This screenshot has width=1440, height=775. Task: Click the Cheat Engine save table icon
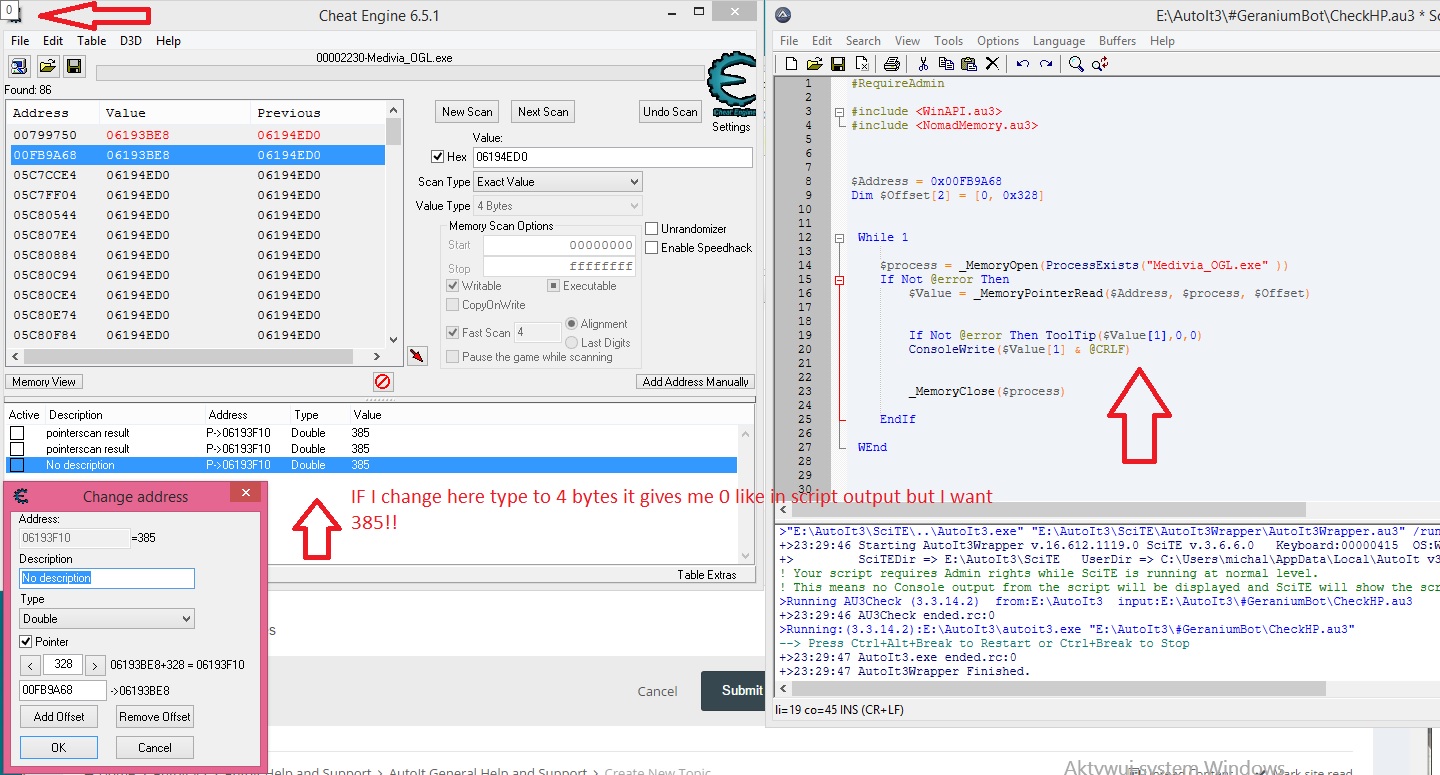[73, 66]
